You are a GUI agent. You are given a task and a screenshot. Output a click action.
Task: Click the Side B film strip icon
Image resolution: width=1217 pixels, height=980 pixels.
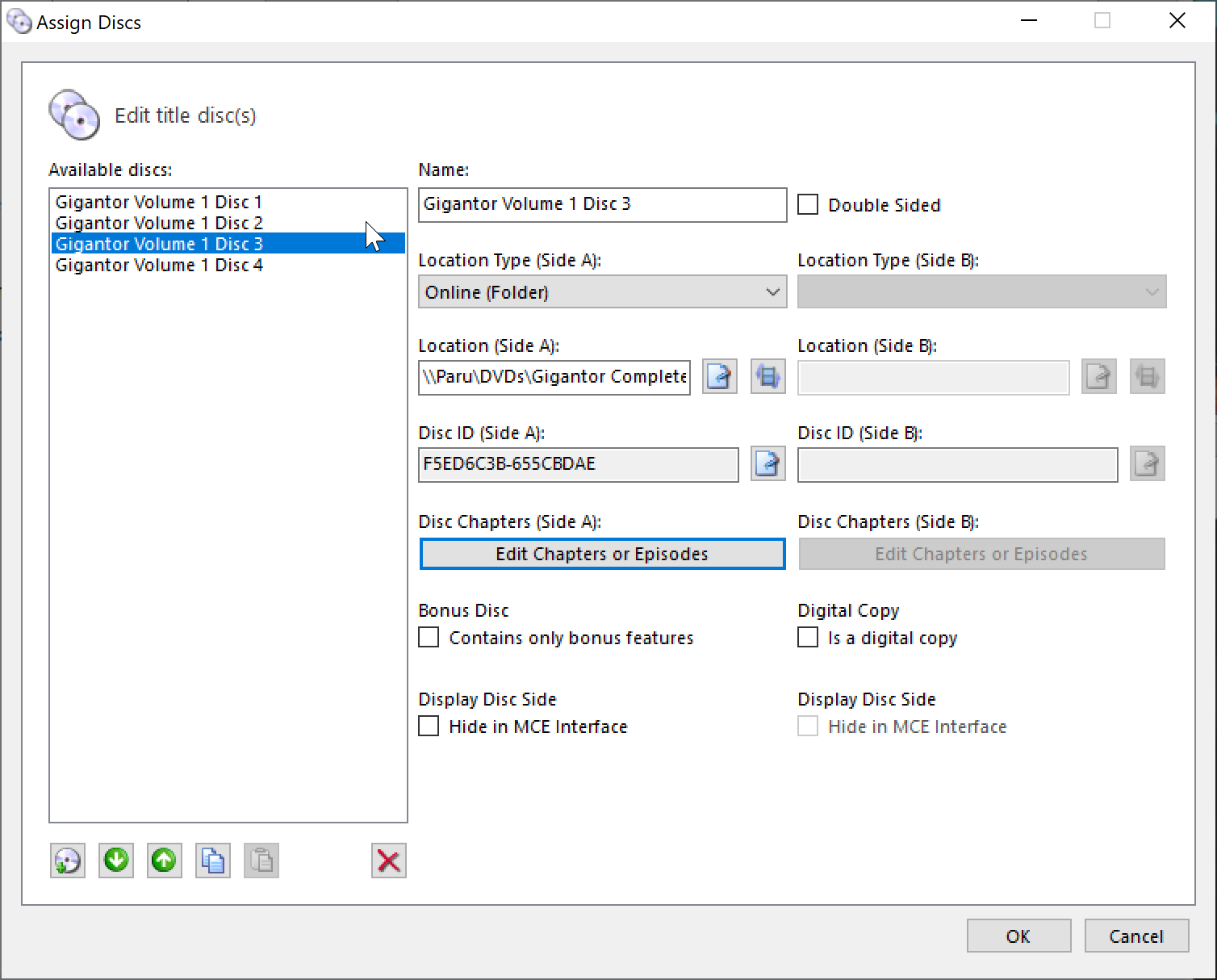coord(1148,376)
